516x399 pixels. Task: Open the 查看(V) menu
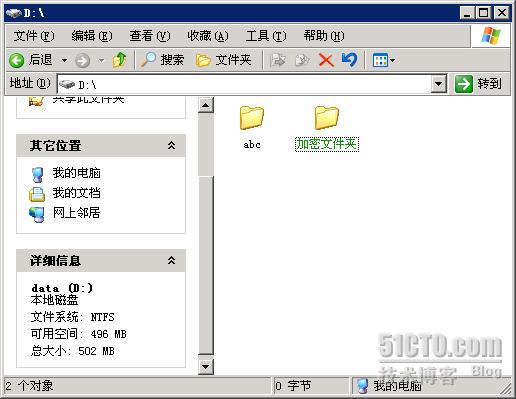tap(150, 36)
